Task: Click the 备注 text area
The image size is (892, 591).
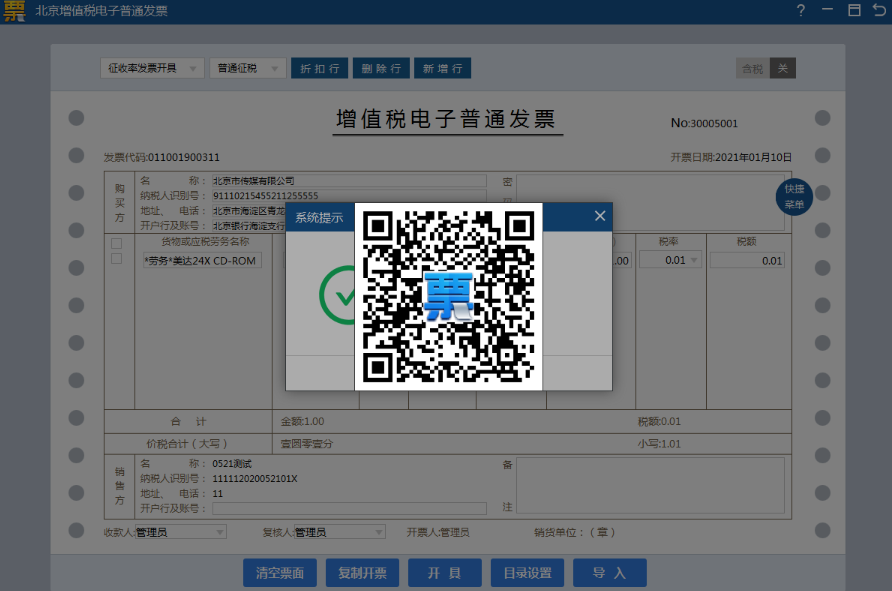Action: [x=650, y=485]
